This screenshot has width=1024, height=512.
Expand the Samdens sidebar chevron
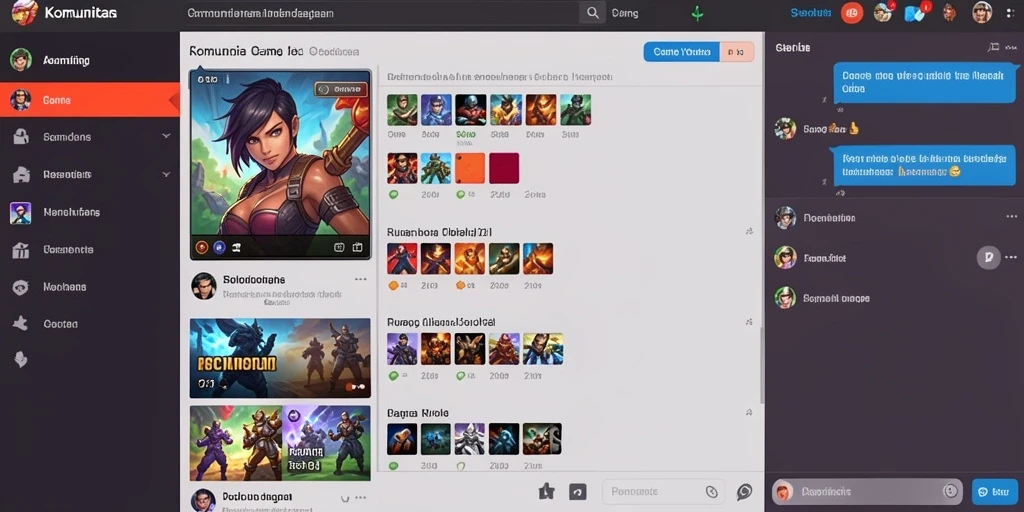[166, 136]
